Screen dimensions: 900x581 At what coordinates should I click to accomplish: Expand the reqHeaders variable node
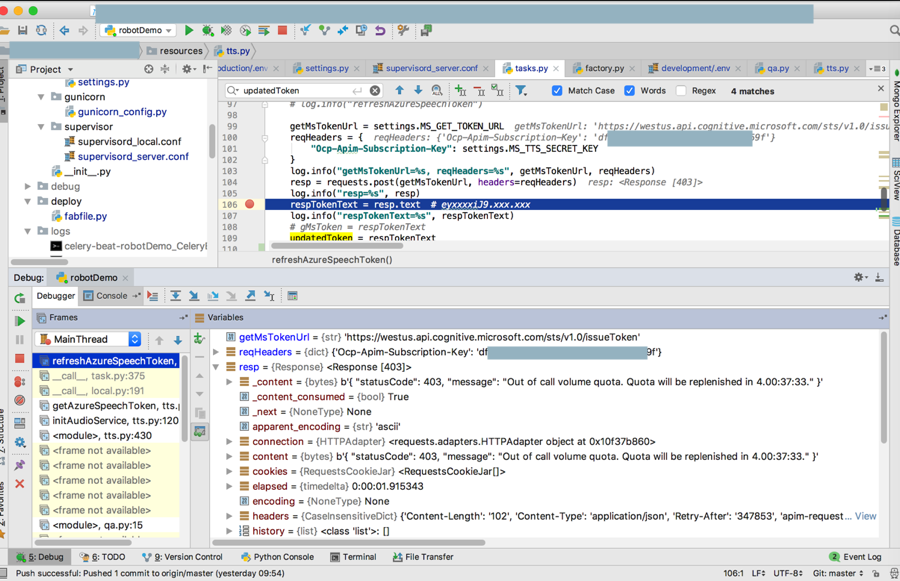217,352
